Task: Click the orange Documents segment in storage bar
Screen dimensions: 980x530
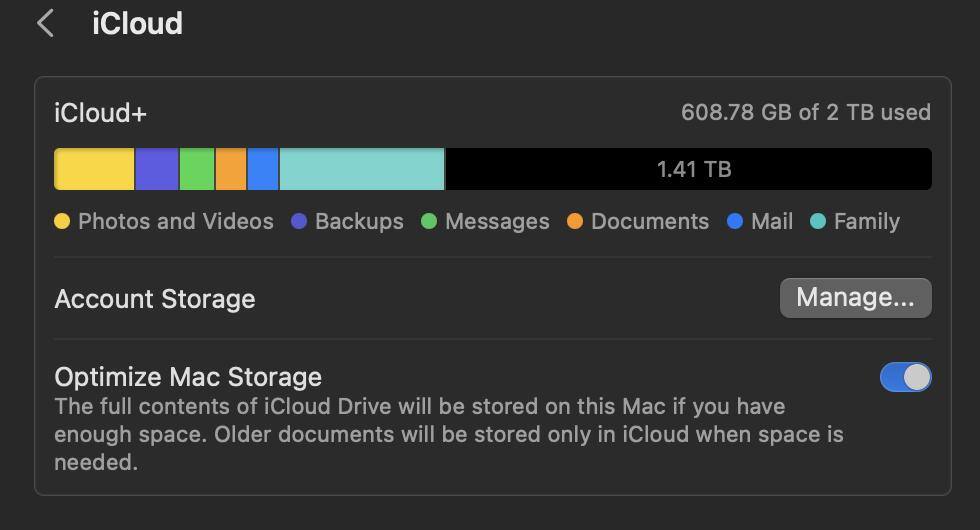Action: [231, 169]
